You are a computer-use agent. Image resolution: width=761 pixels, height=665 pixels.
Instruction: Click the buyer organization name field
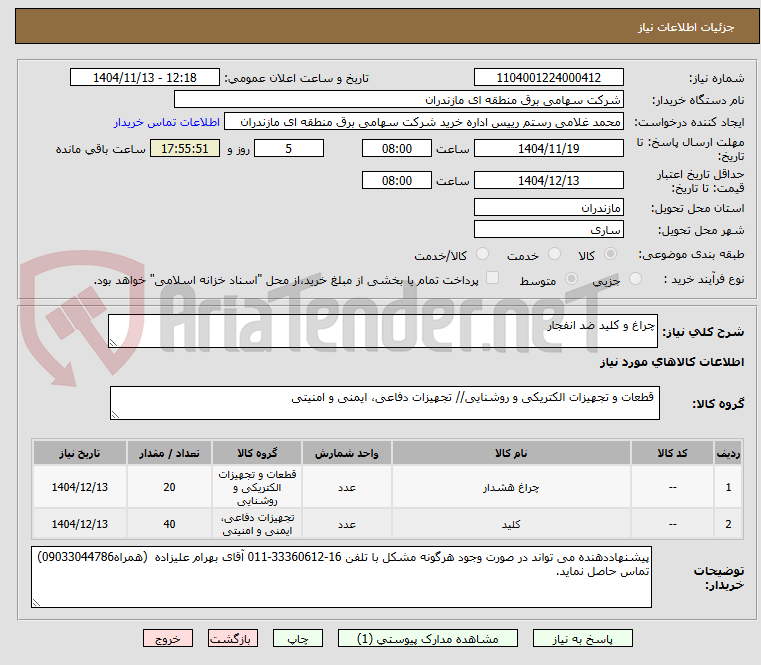click(398, 100)
